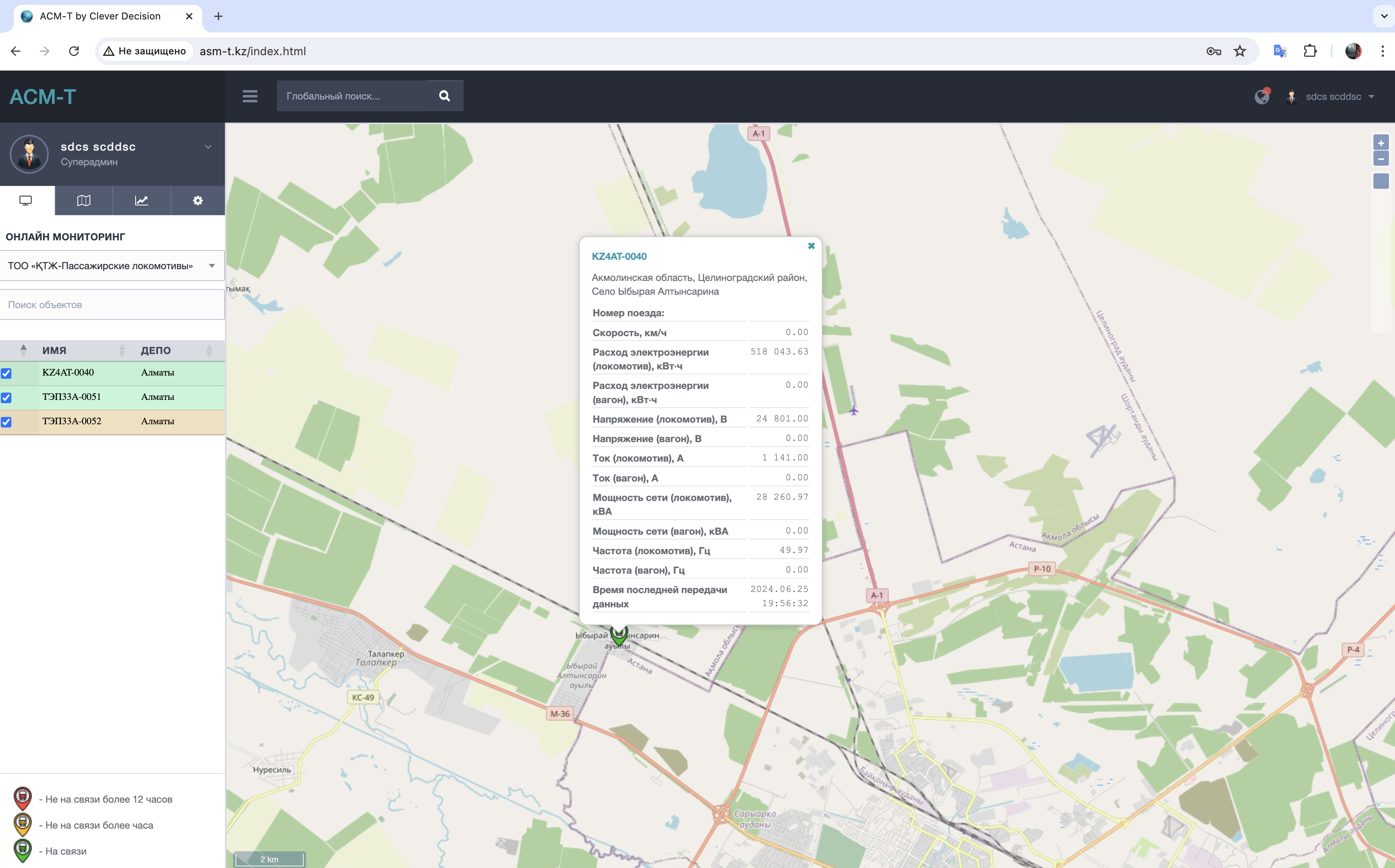
Task: Click the map zoom in plus button
Action: (1381, 143)
